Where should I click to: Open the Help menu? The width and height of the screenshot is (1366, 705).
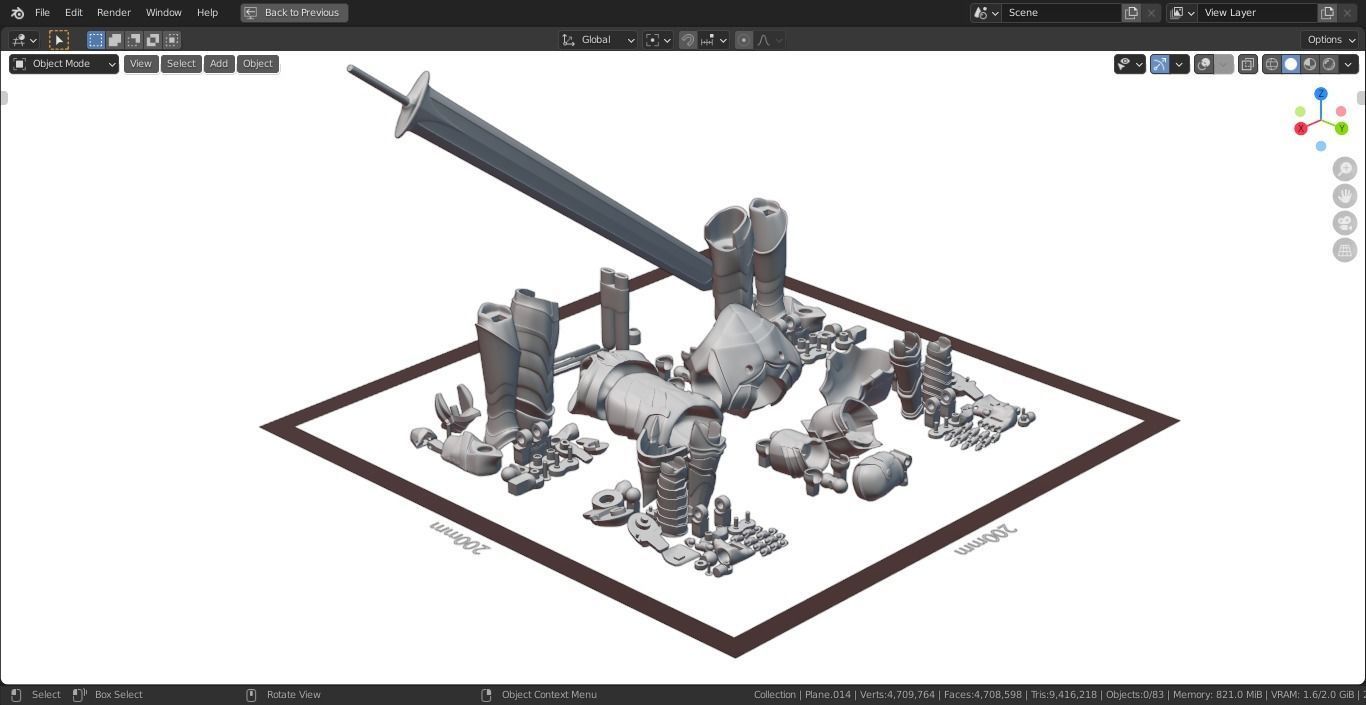point(207,13)
